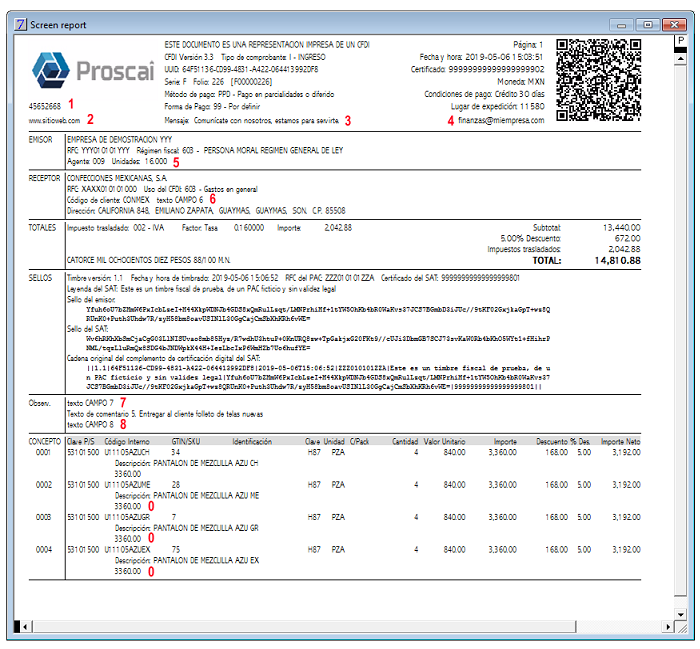Click the SELLOS section label
Screen dimensions: 700x649
(x=40, y=278)
